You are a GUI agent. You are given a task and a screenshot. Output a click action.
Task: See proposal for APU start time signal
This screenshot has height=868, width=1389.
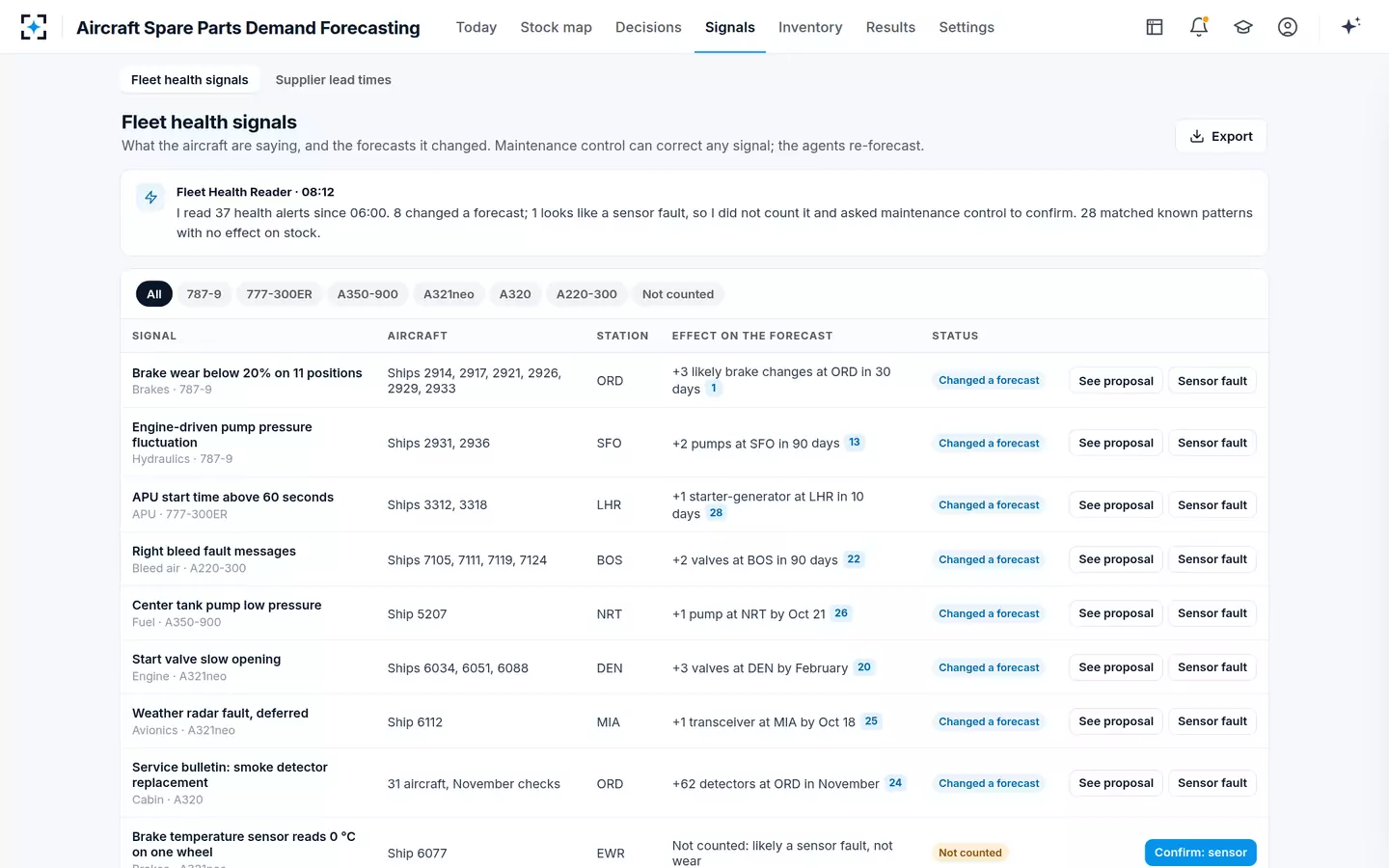click(1116, 504)
